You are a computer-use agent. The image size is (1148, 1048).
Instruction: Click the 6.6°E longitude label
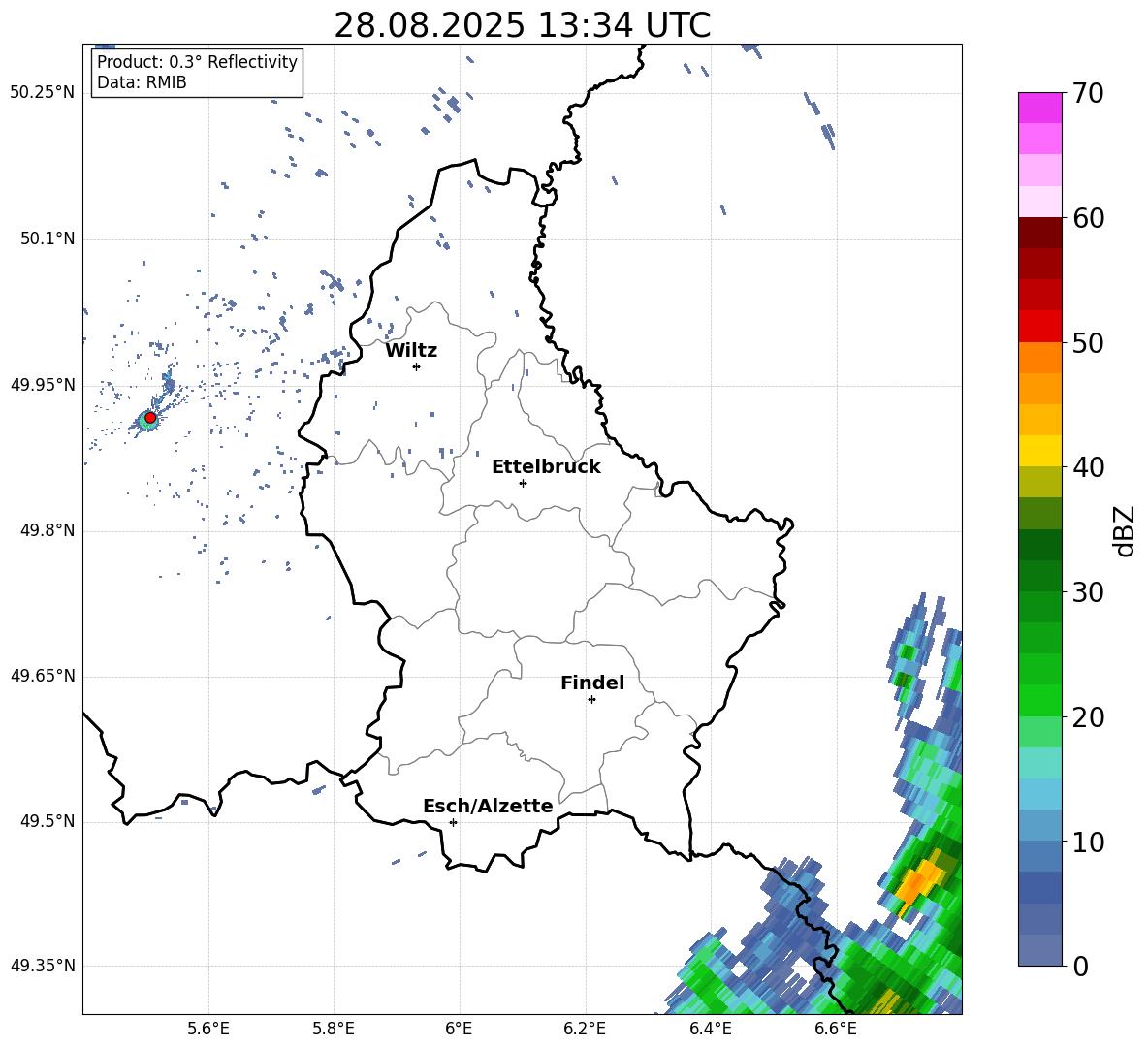pos(836,1030)
